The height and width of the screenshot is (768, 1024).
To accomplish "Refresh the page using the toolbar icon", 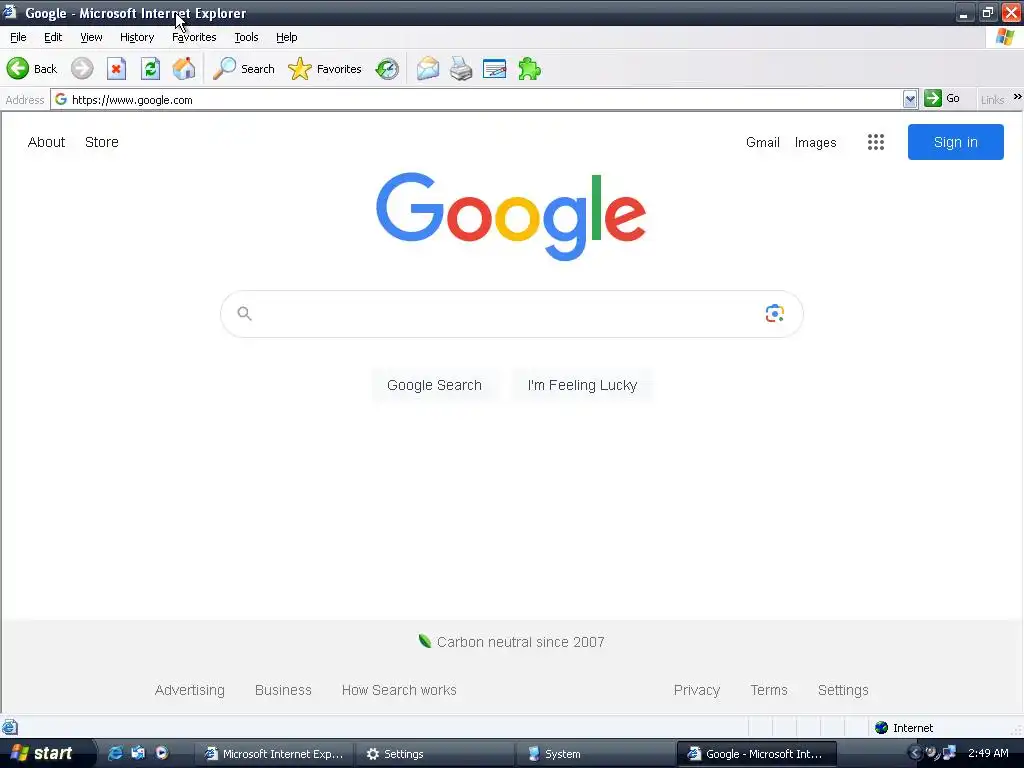I will (x=150, y=69).
